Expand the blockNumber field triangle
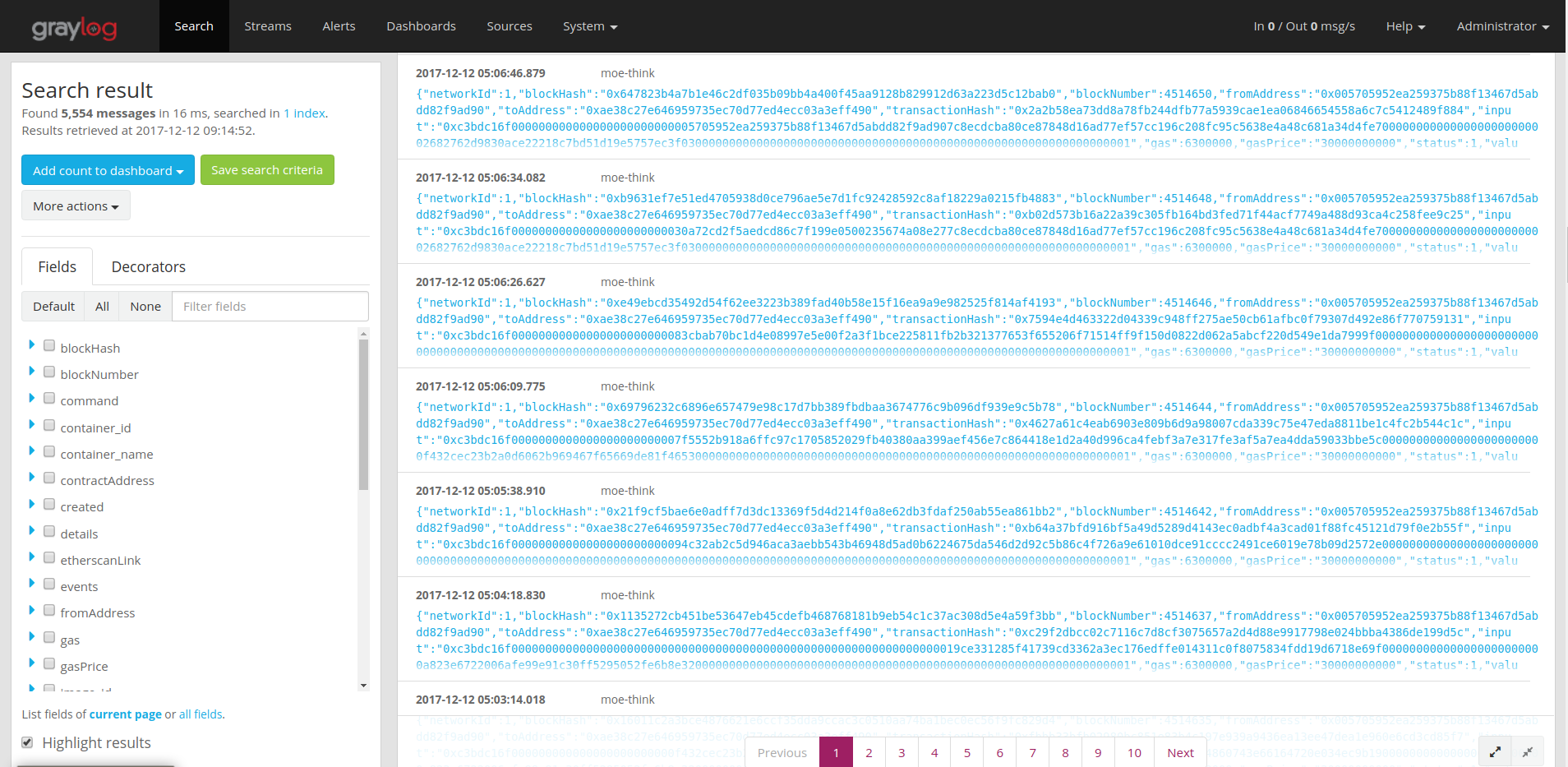The image size is (1568, 767). [31, 372]
